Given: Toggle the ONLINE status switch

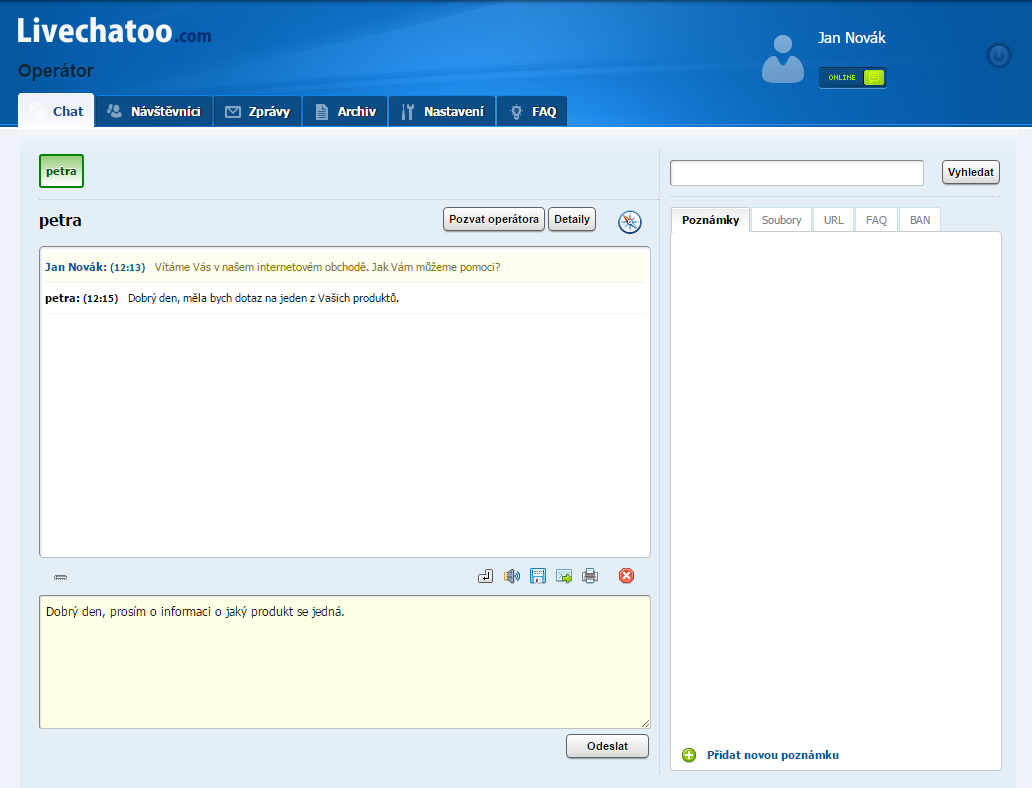Looking at the screenshot, I should point(853,78).
